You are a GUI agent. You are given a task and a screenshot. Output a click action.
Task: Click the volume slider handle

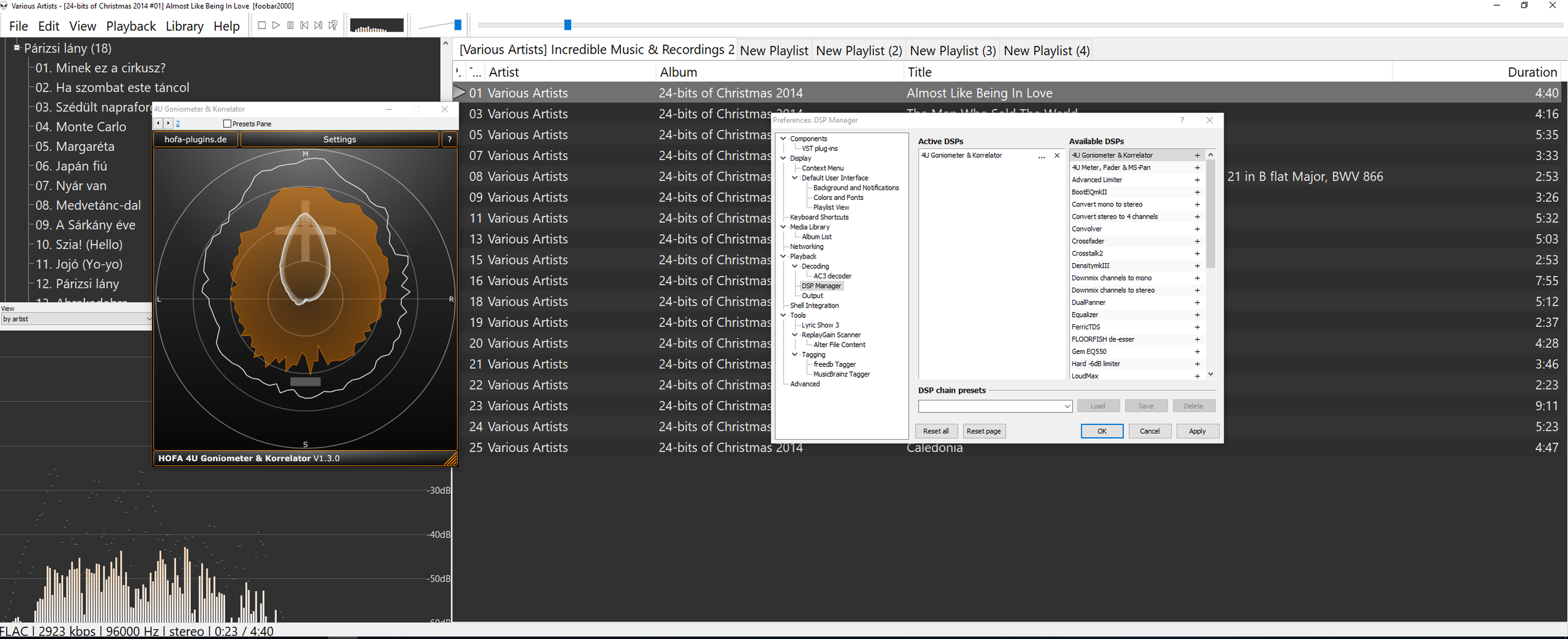[x=458, y=25]
